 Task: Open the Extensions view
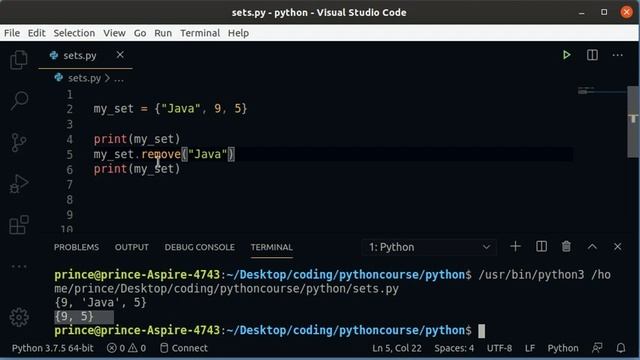[x=19, y=224]
